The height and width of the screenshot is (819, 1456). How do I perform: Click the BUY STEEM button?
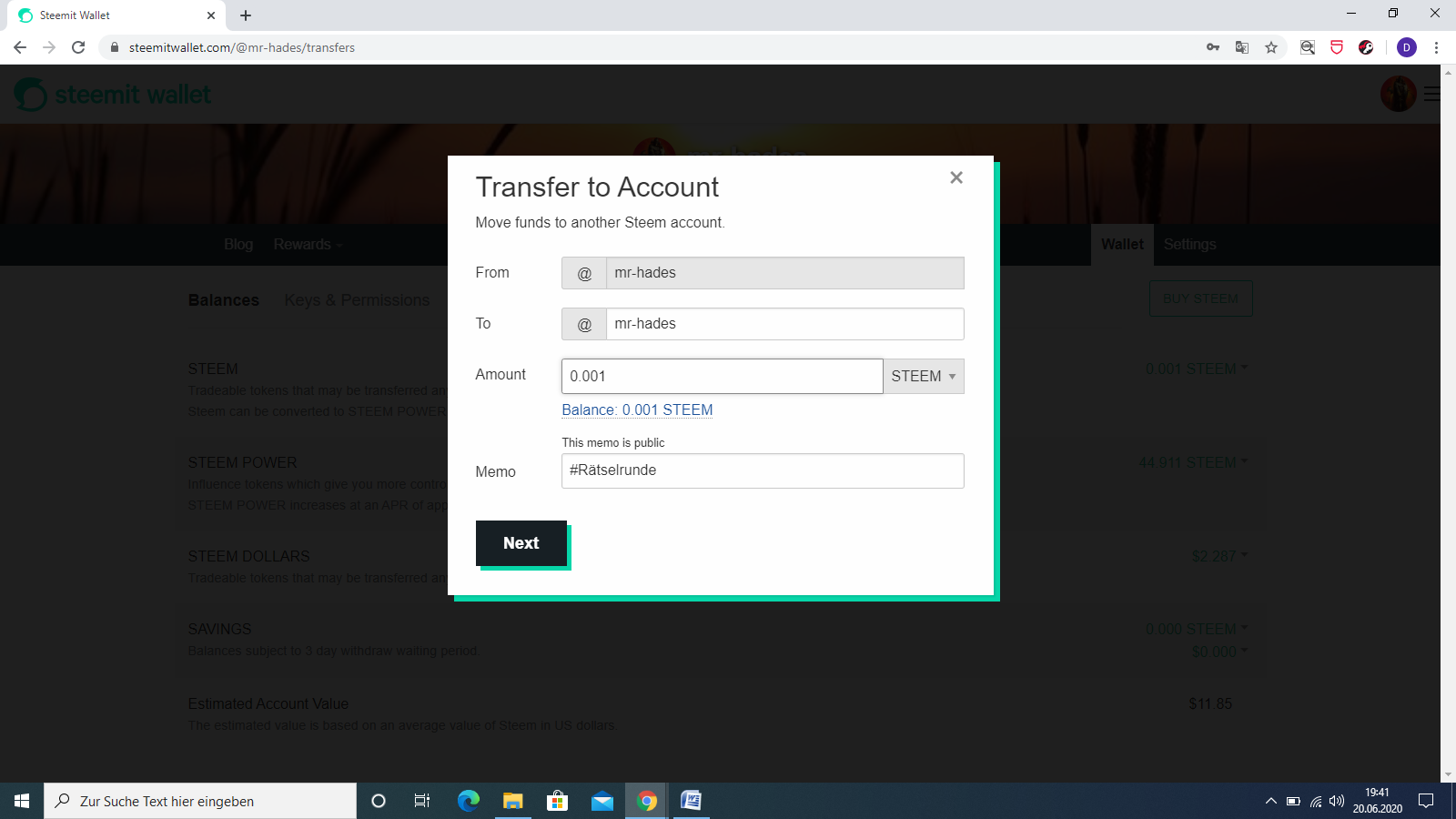1200,298
